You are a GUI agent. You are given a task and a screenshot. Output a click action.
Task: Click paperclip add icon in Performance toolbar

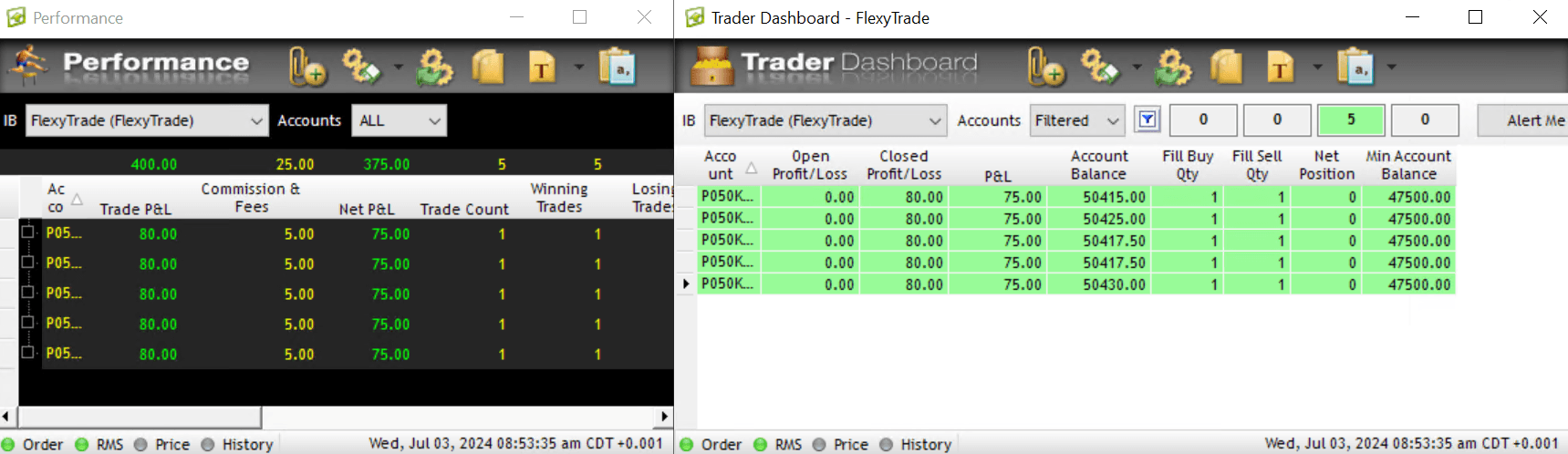(307, 67)
